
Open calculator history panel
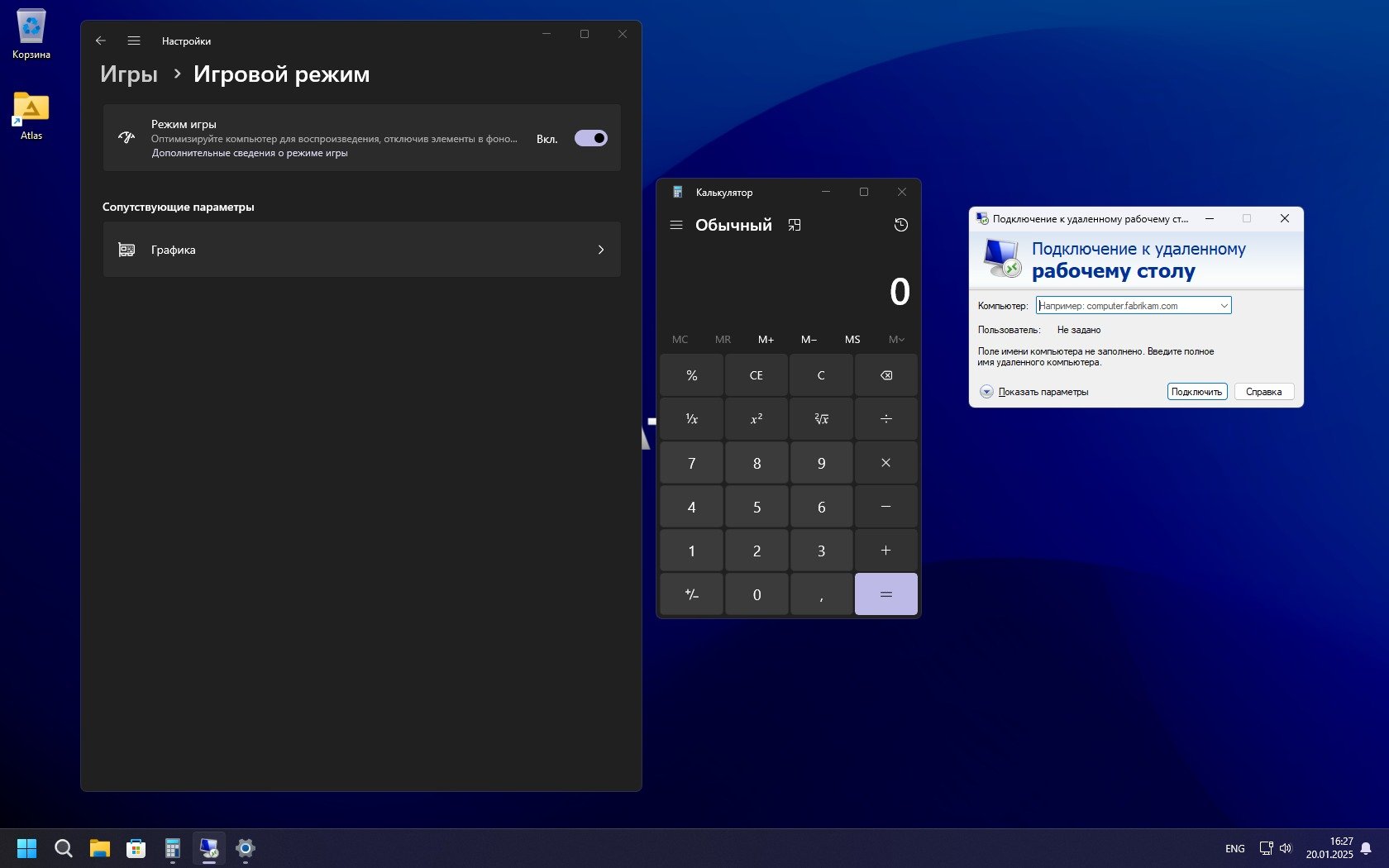click(900, 225)
